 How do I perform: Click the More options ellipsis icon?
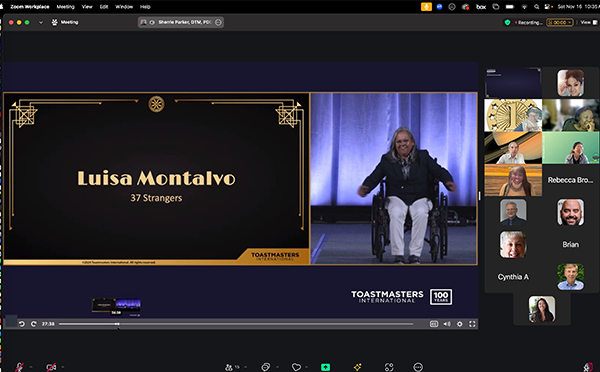(x=418, y=367)
